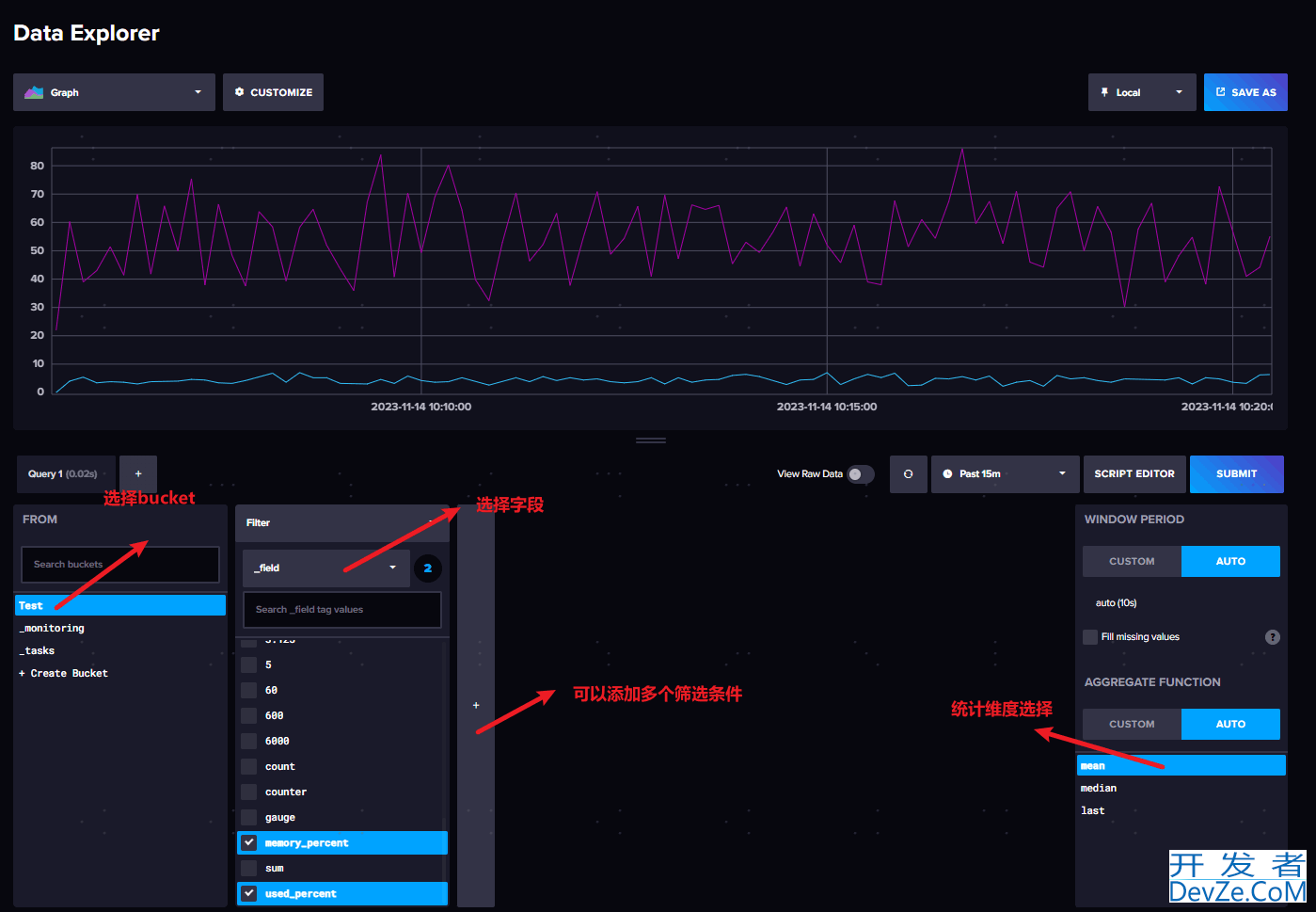Click the SAVE AS button

tap(1245, 92)
